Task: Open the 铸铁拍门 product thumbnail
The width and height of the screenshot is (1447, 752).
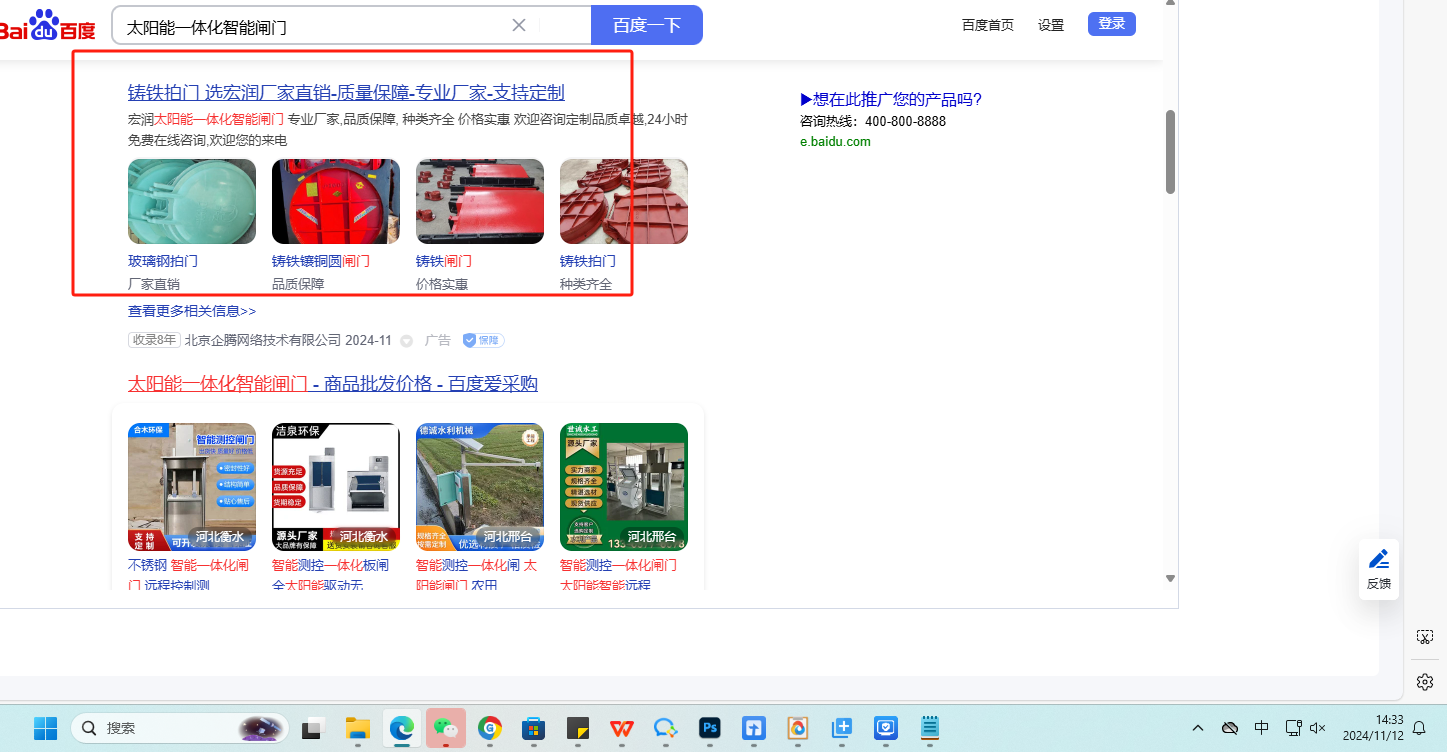Action: coord(624,201)
